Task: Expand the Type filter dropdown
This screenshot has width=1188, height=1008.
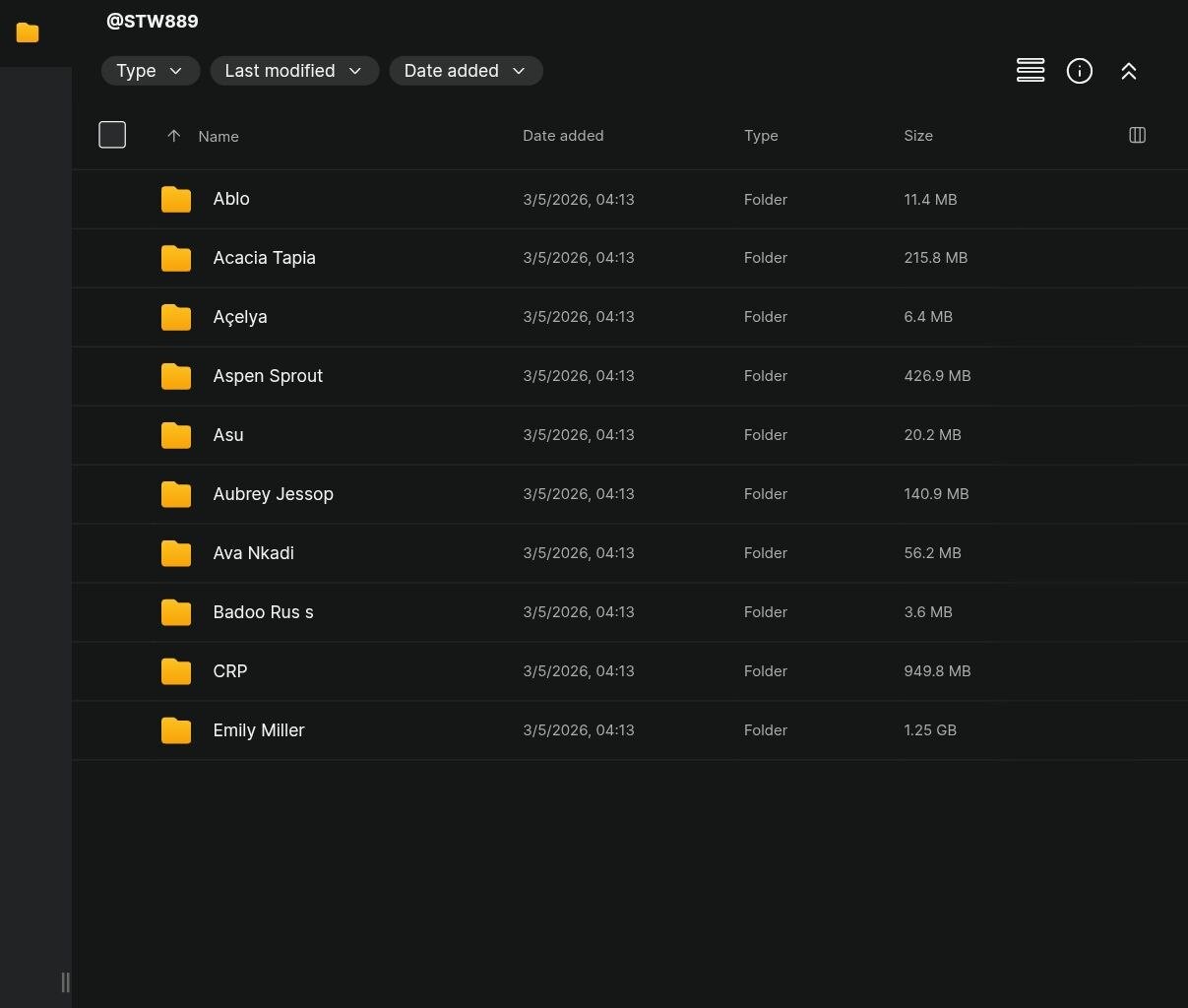Action: coord(150,71)
